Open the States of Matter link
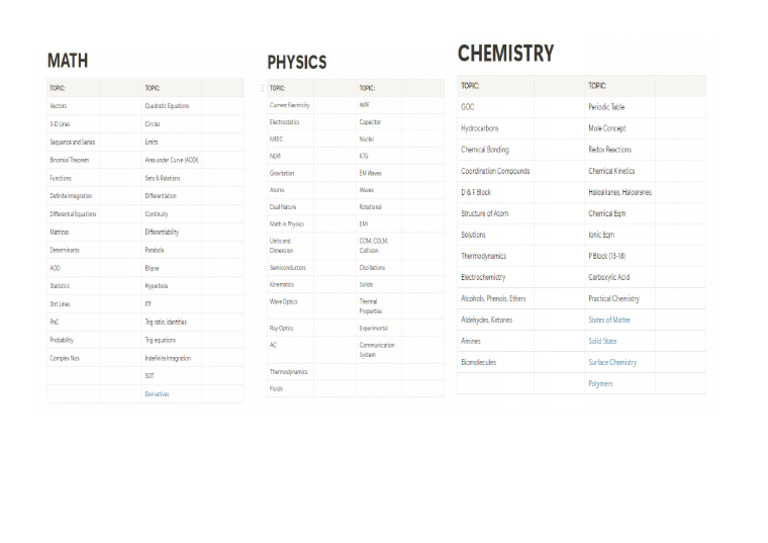Viewport: 768px width, 543px height. [x=609, y=320]
